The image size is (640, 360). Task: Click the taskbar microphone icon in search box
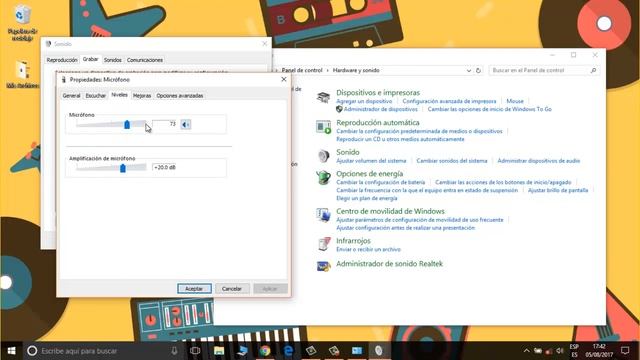click(x=174, y=351)
